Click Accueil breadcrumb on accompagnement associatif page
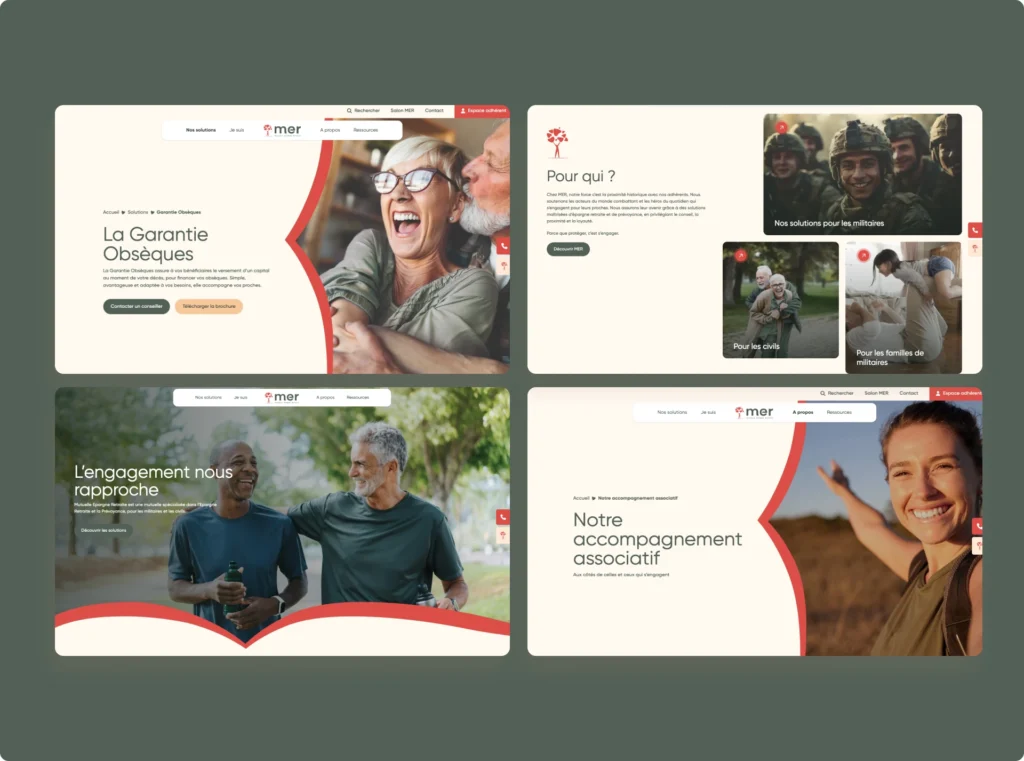This screenshot has height=761, width=1024. tap(581, 498)
